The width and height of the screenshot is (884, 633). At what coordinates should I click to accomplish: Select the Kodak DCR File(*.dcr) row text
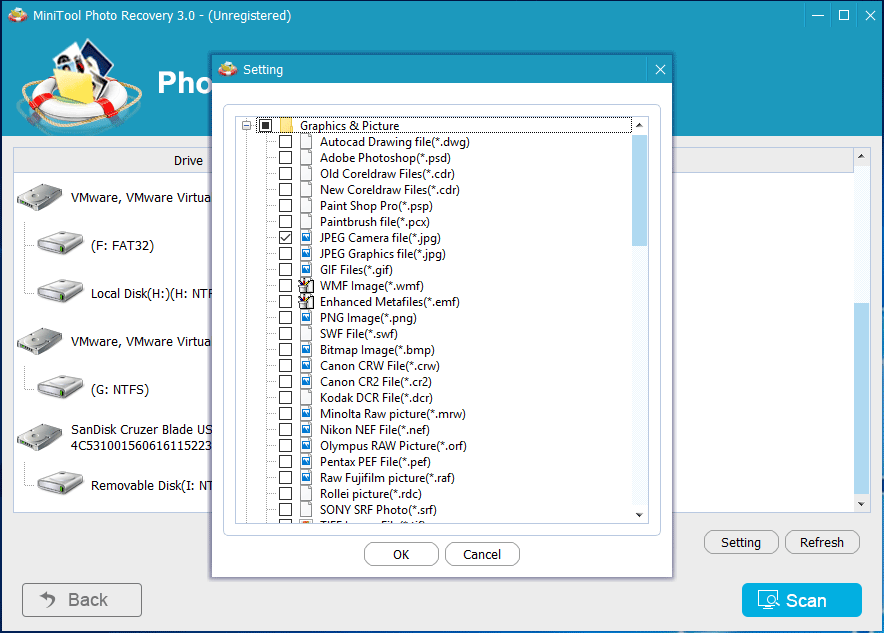click(376, 397)
